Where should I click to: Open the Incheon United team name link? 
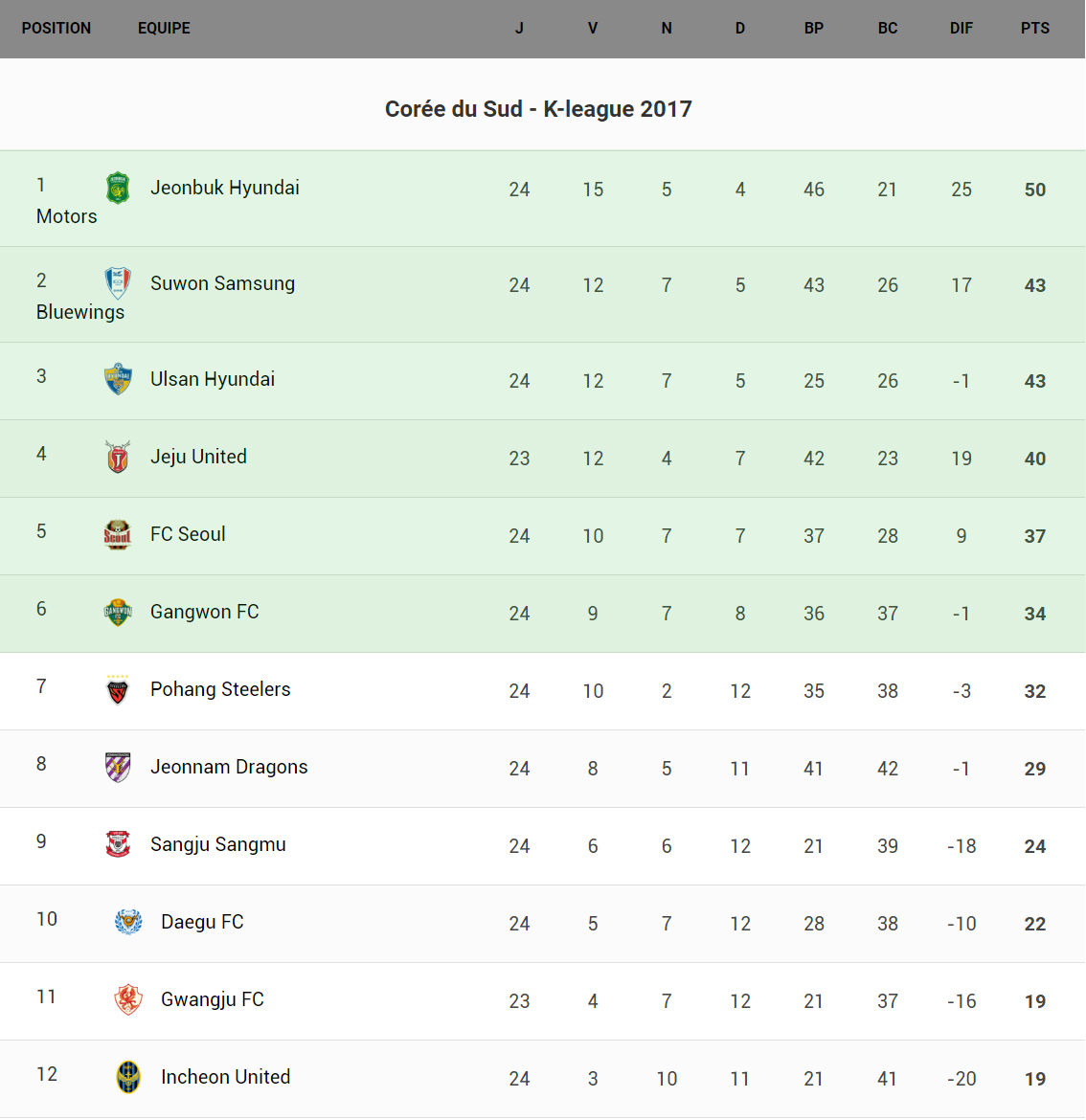pyautogui.click(x=226, y=1077)
